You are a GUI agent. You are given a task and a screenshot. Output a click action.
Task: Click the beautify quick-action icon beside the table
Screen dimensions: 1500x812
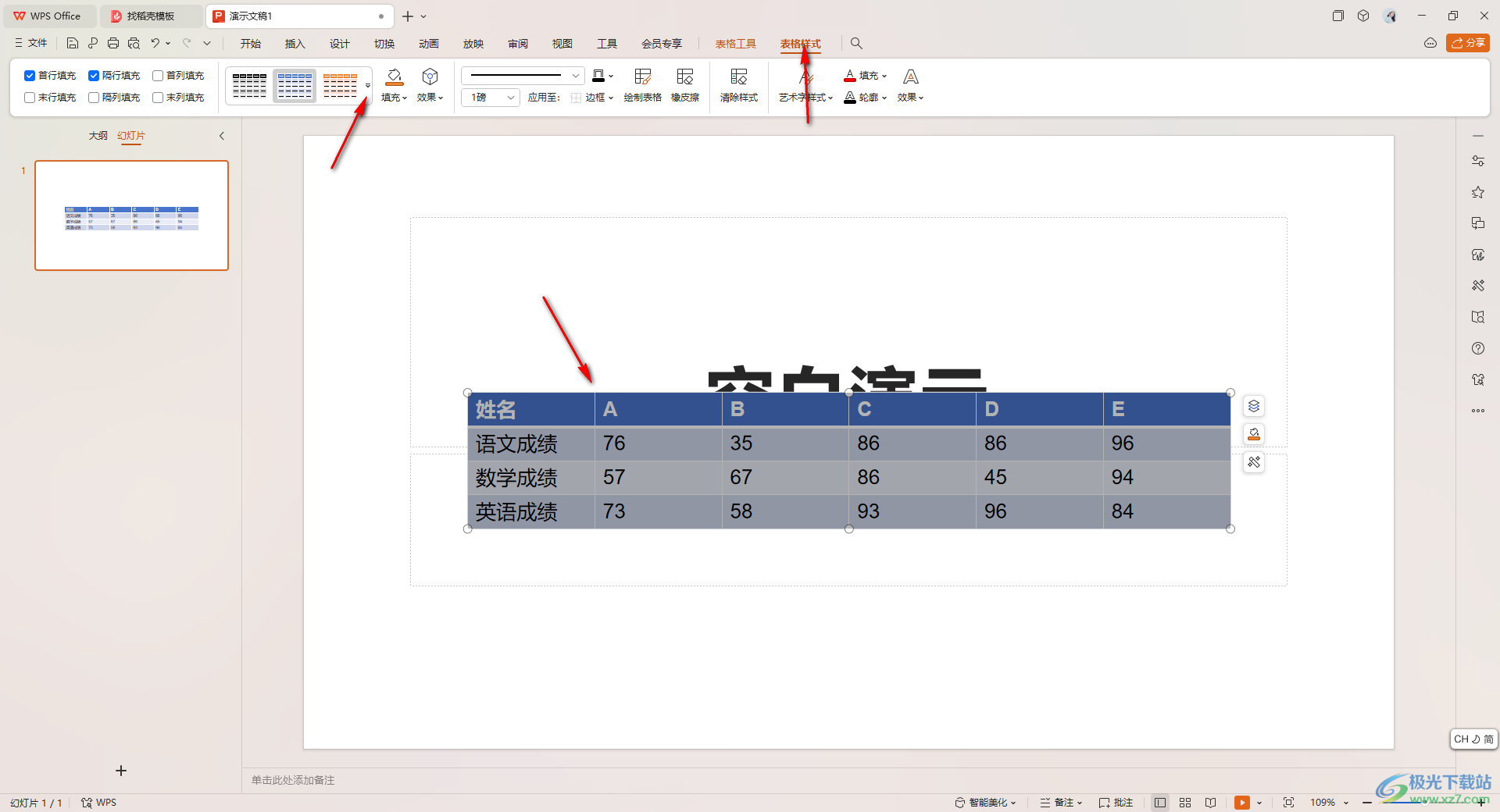[x=1254, y=462]
